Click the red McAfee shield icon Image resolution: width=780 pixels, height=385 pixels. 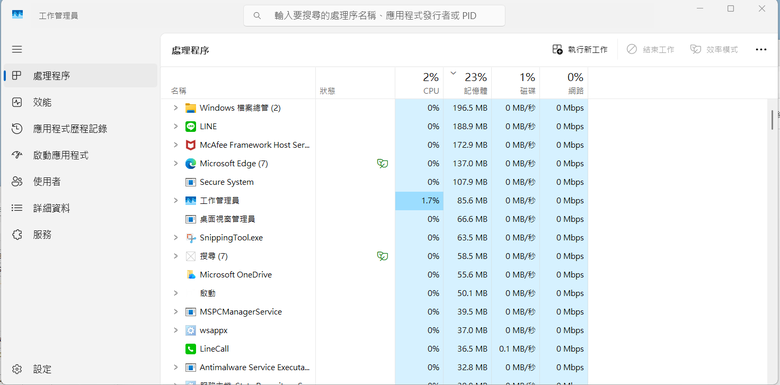[x=191, y=145]
